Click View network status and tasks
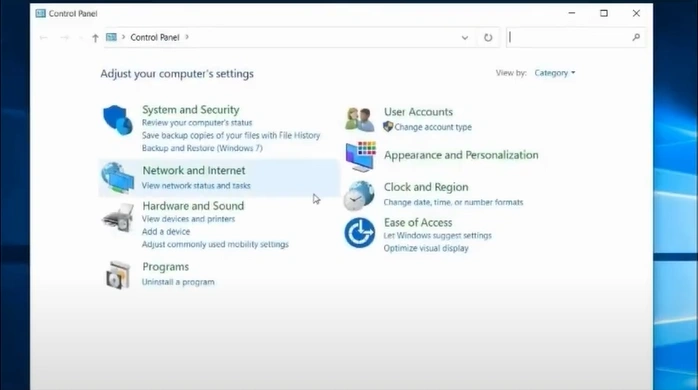Image resolution: width=698 pixels, height=390 pixels. [x=196, y=186]
